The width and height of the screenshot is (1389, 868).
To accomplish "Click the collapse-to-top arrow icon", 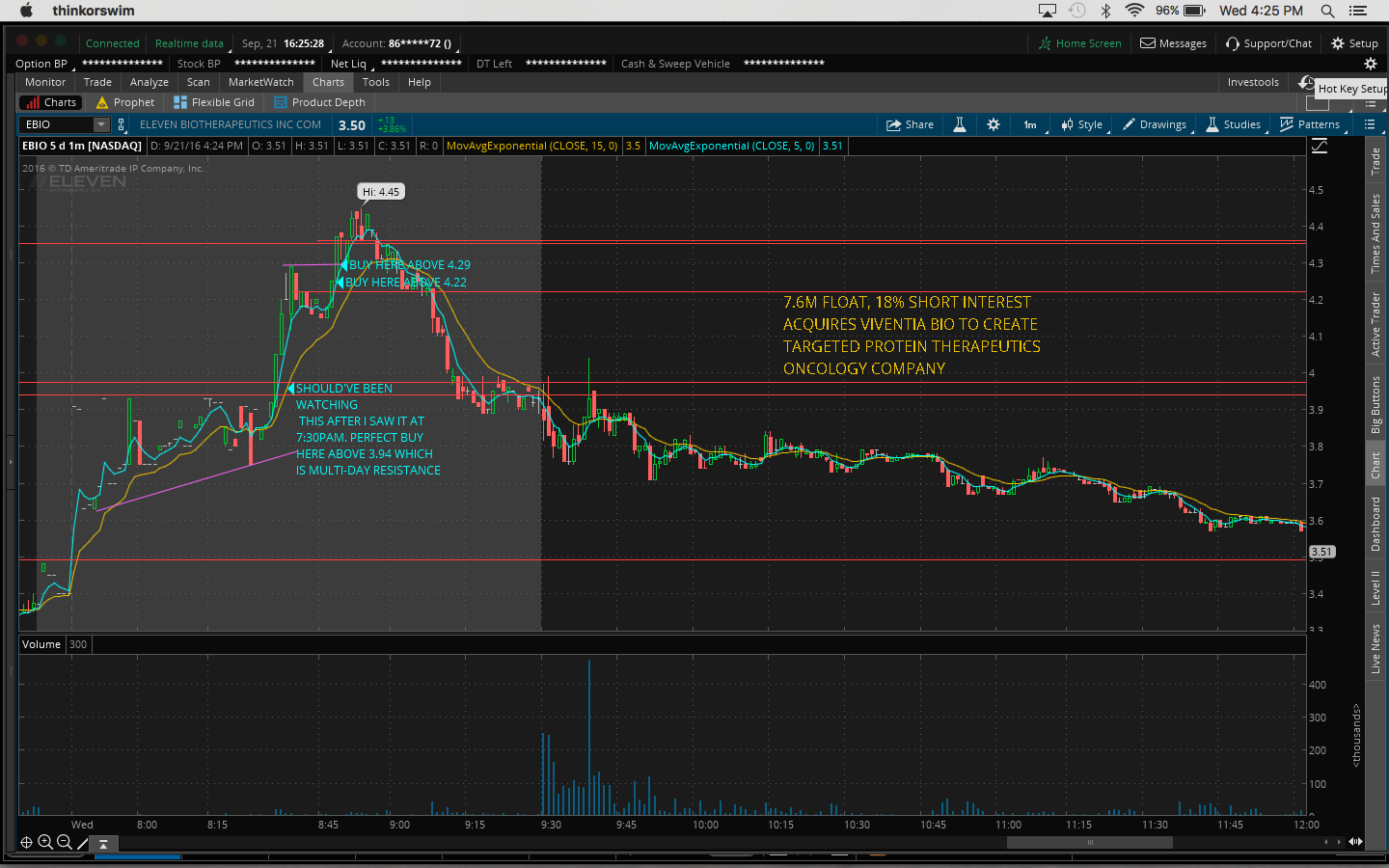I will pos(104,843).
